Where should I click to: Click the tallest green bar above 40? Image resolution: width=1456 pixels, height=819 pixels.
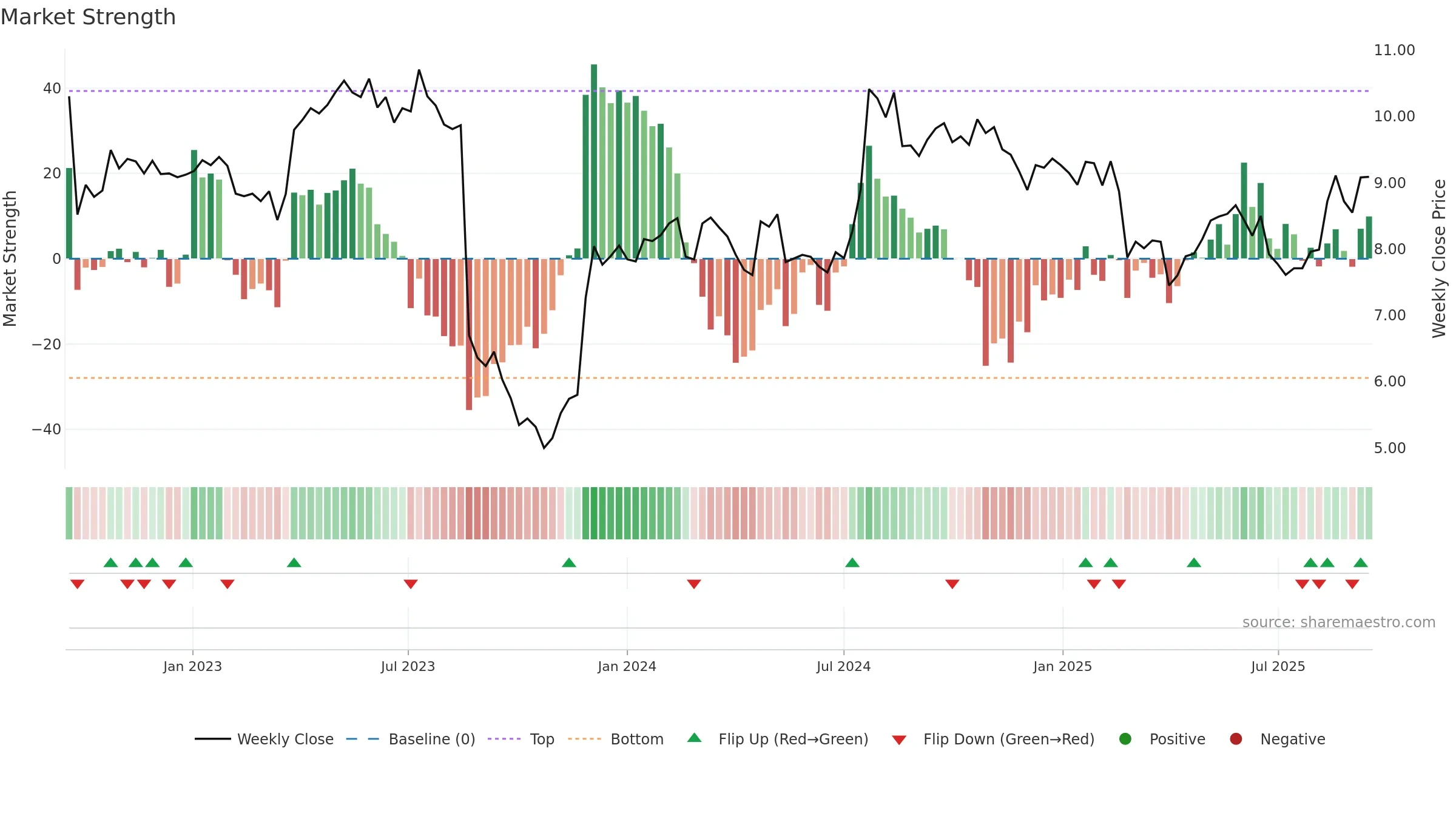(x=594, y=161)
